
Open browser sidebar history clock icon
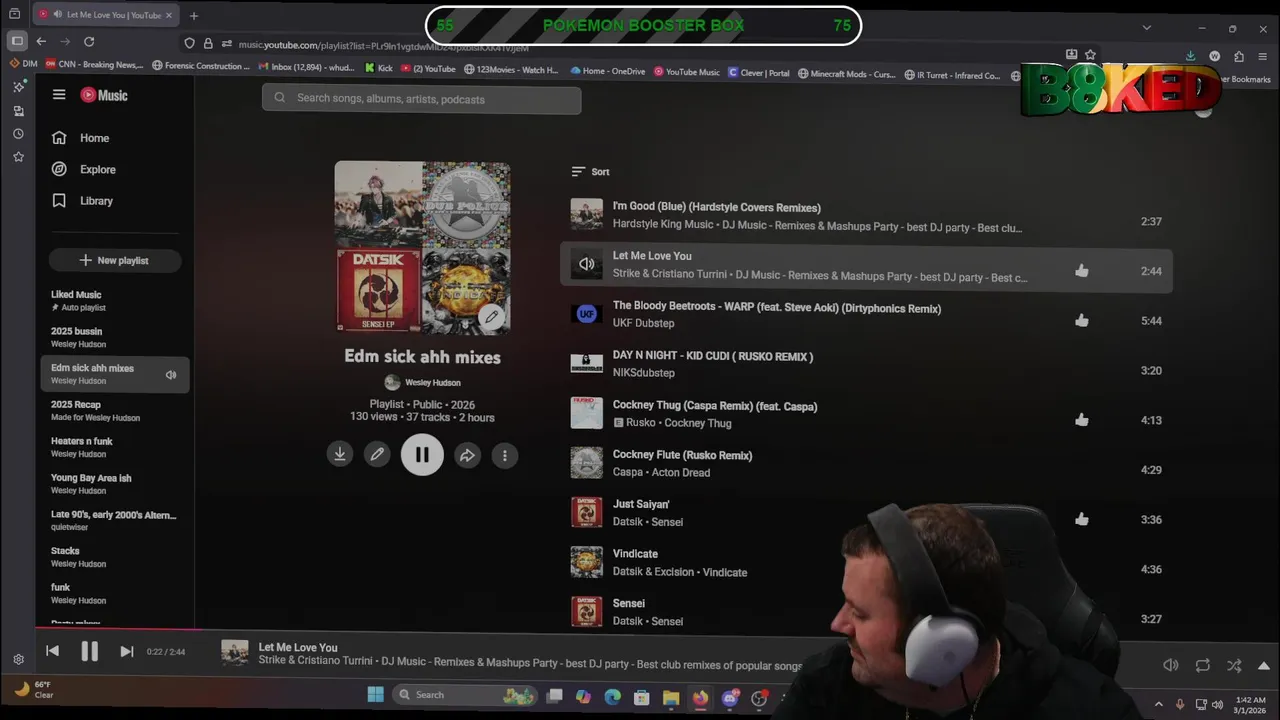point(18,134)
